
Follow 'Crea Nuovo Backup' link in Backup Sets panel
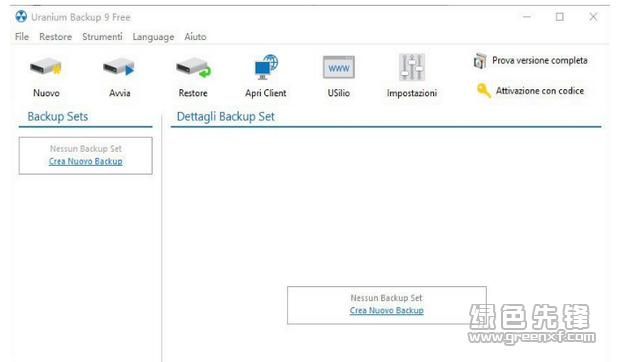pyautogui.click(x=85, y=161)
